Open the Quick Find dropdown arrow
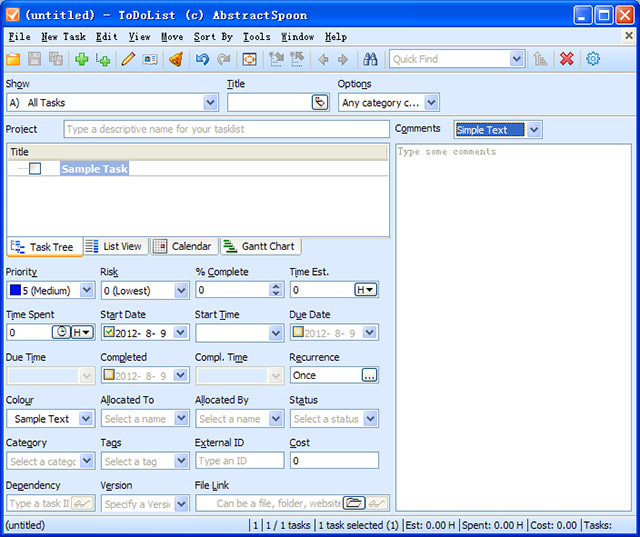This screenshot has height=537, width=640. tap(517, 59)
